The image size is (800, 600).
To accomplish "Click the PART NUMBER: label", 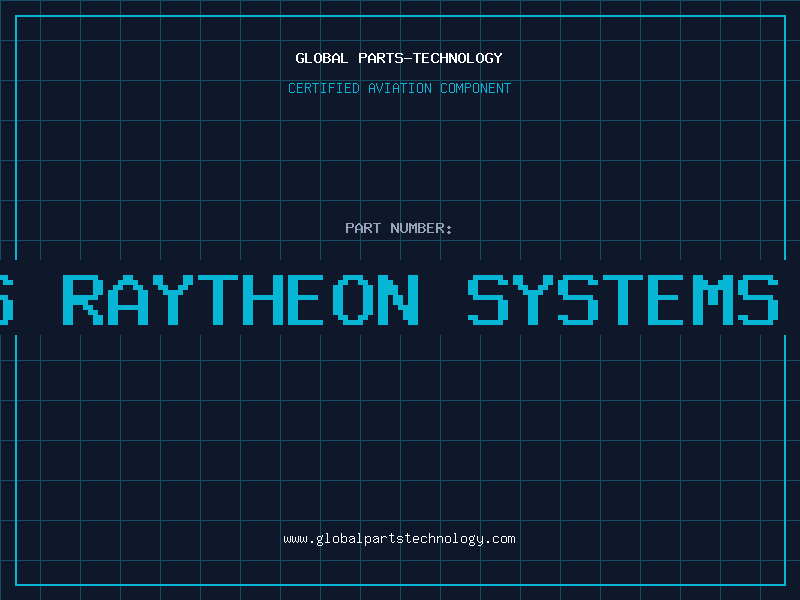I will (x=399, y=228).
